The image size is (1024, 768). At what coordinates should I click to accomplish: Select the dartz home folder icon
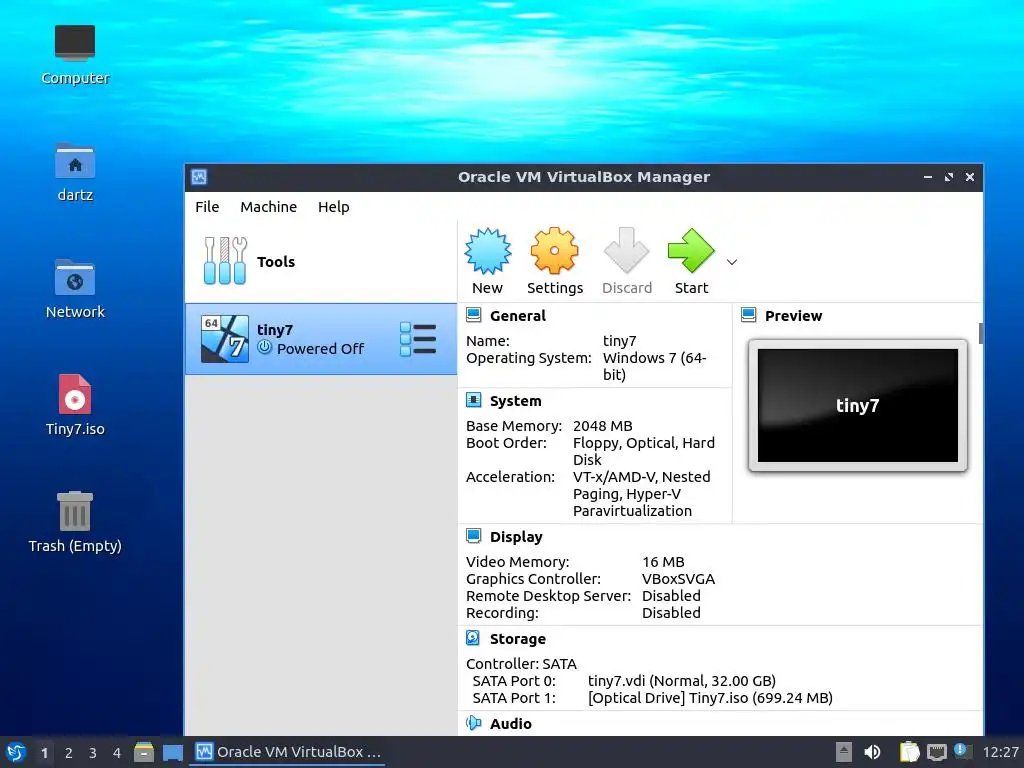click(x=75, y=172)
